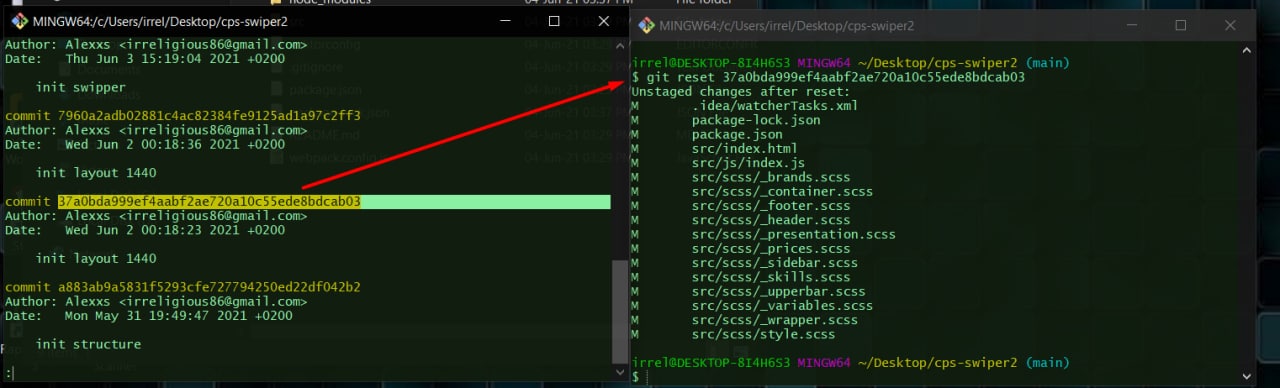
Task: Click the pager colon prompt in left terminal
Action: point(9,374)
